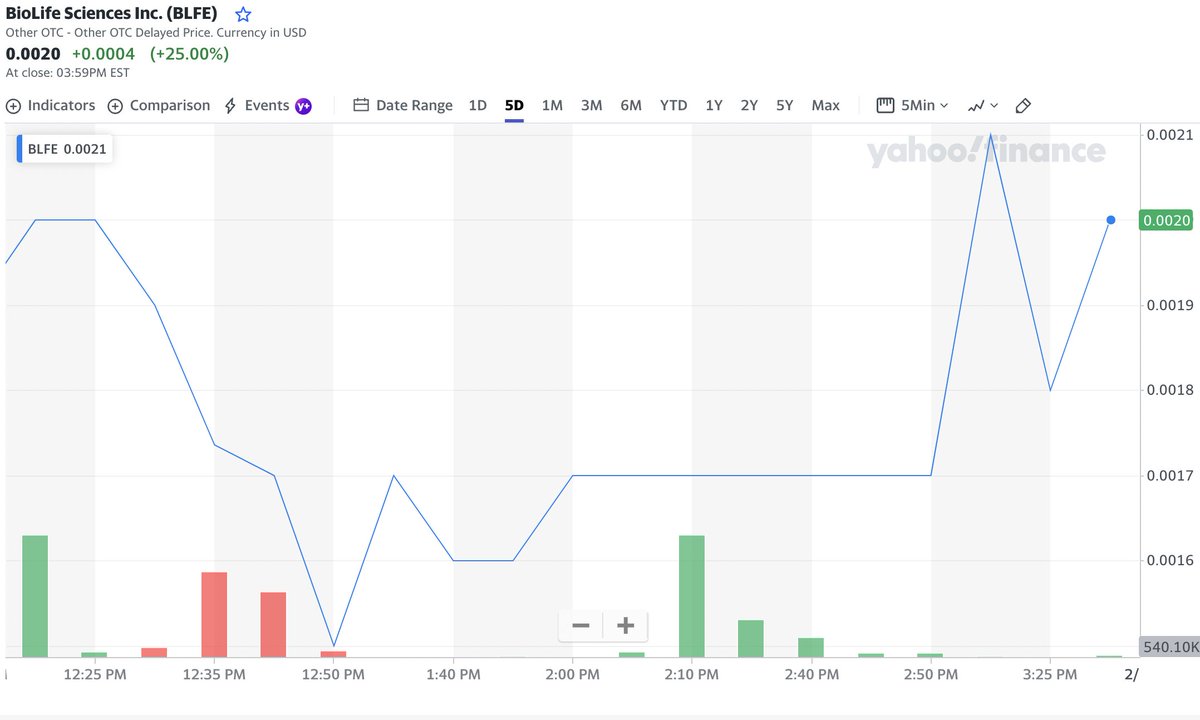The width and height of the screenshot is (1200, 720).
Task: Click the red volume bar at 12:35 PM
Action: pos(214,614)
